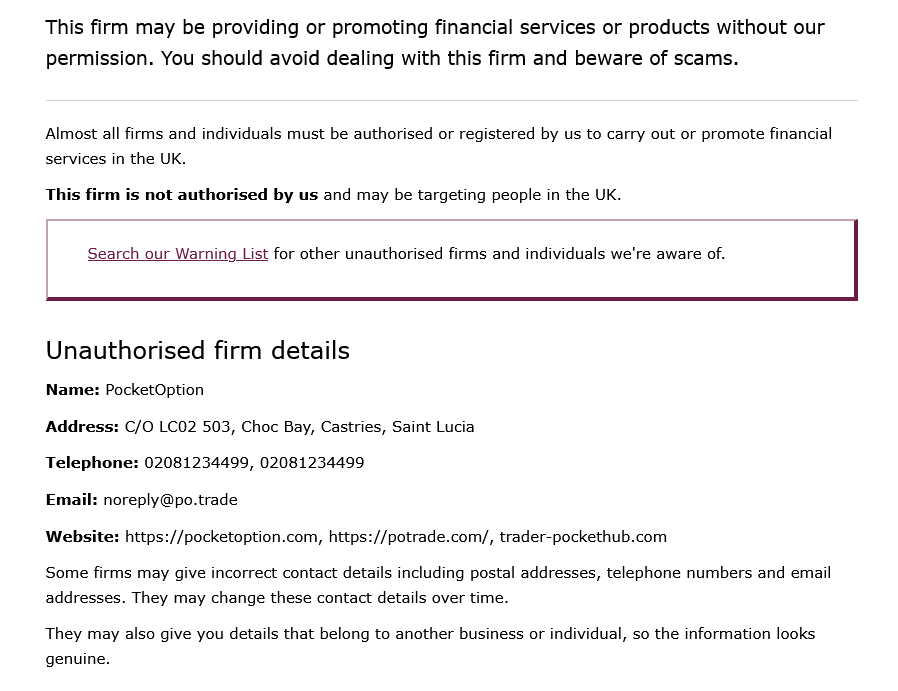Open the 'Search our Warning List' link
Viewport: 898px width, 691px height.
tap(177, 254)
